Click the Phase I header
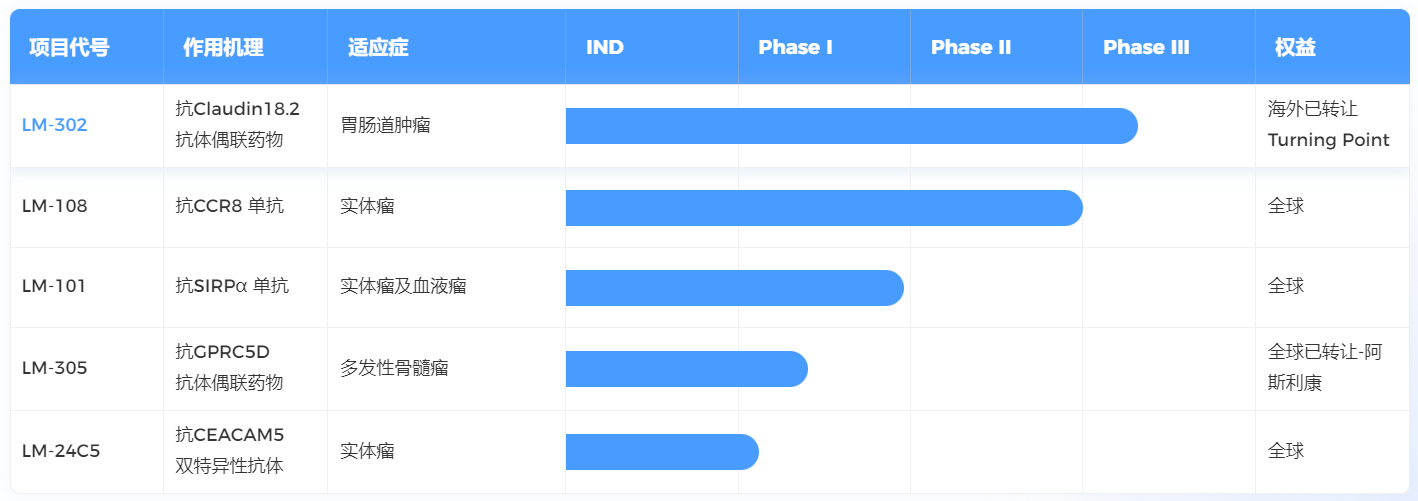 (795, 48)
